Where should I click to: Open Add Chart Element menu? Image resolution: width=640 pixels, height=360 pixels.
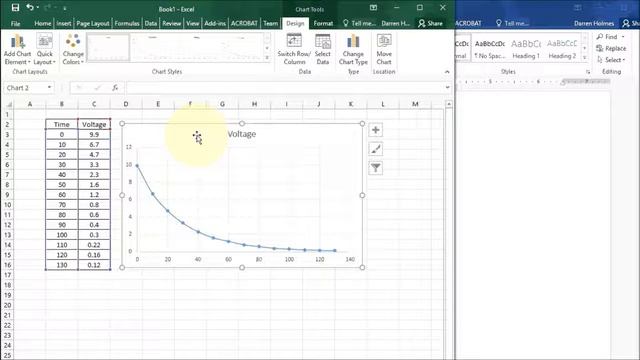pyautogui.click(x=17, y=49)
